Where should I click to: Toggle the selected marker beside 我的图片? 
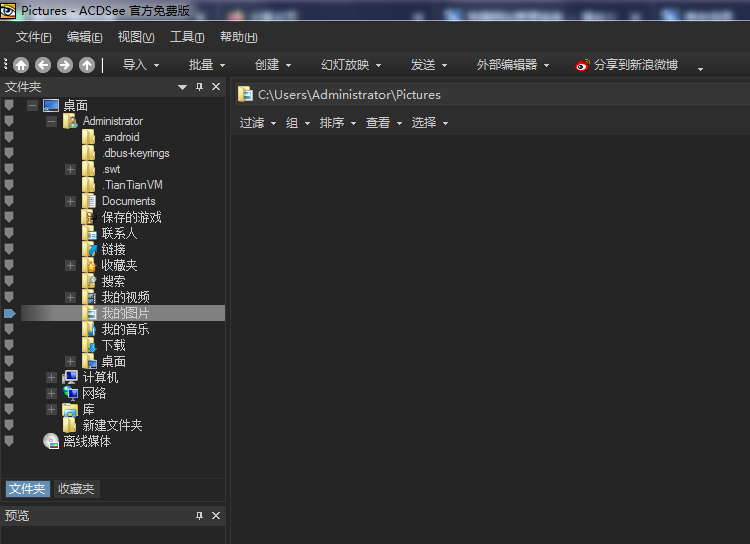(10, 313)
